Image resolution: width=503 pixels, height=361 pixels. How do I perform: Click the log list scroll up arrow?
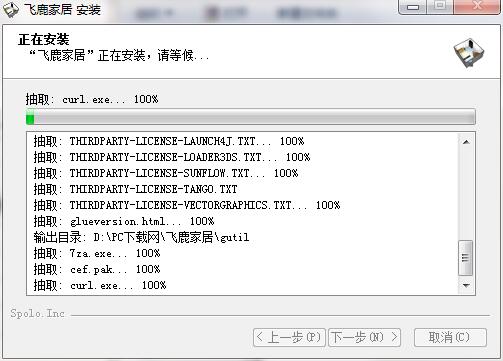(x=466, y=142)
